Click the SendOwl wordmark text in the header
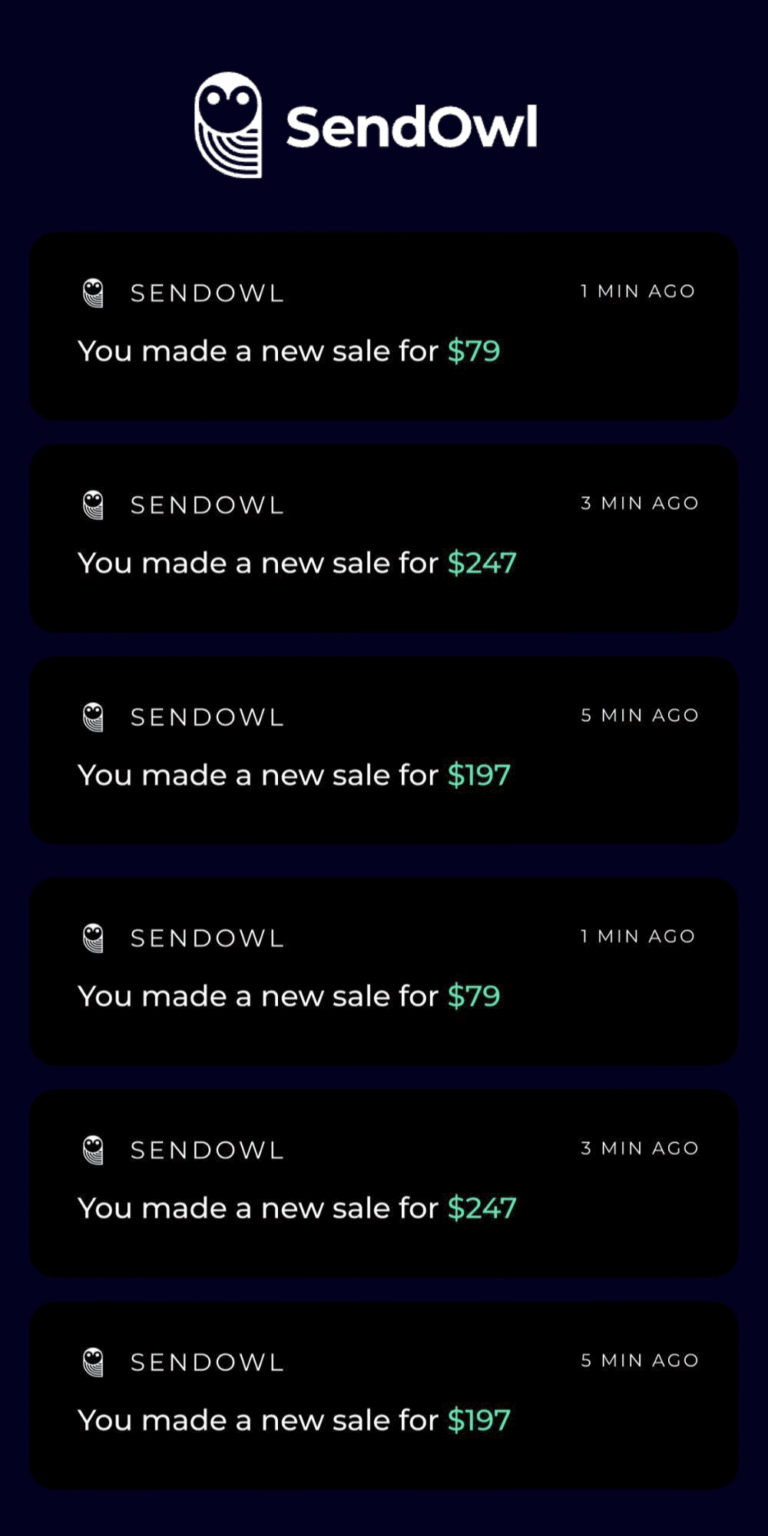 [411, 128]
